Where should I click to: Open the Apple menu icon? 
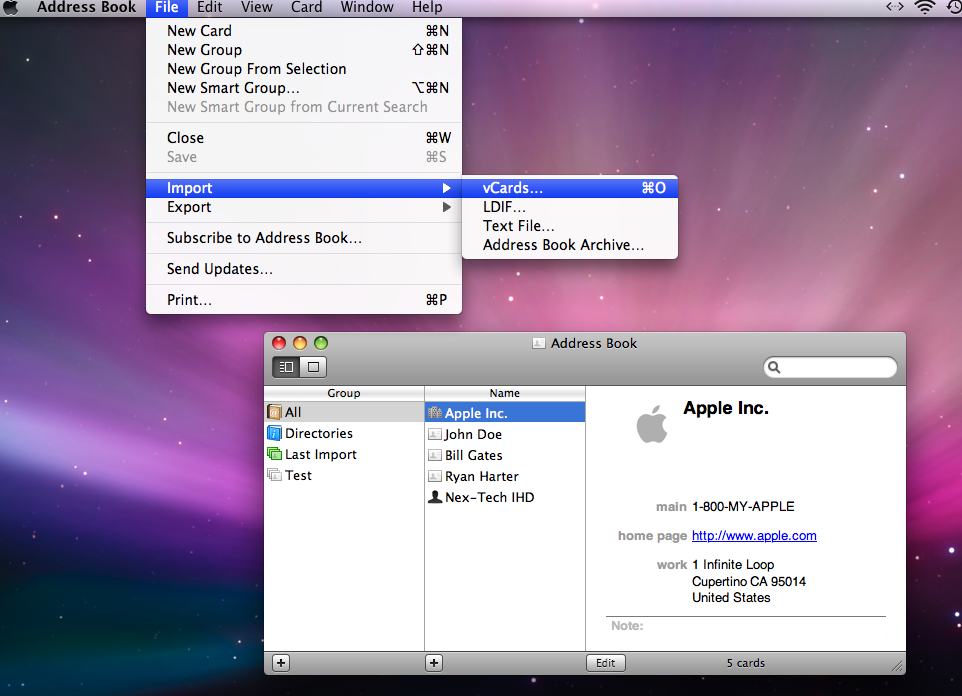[10, 7]
